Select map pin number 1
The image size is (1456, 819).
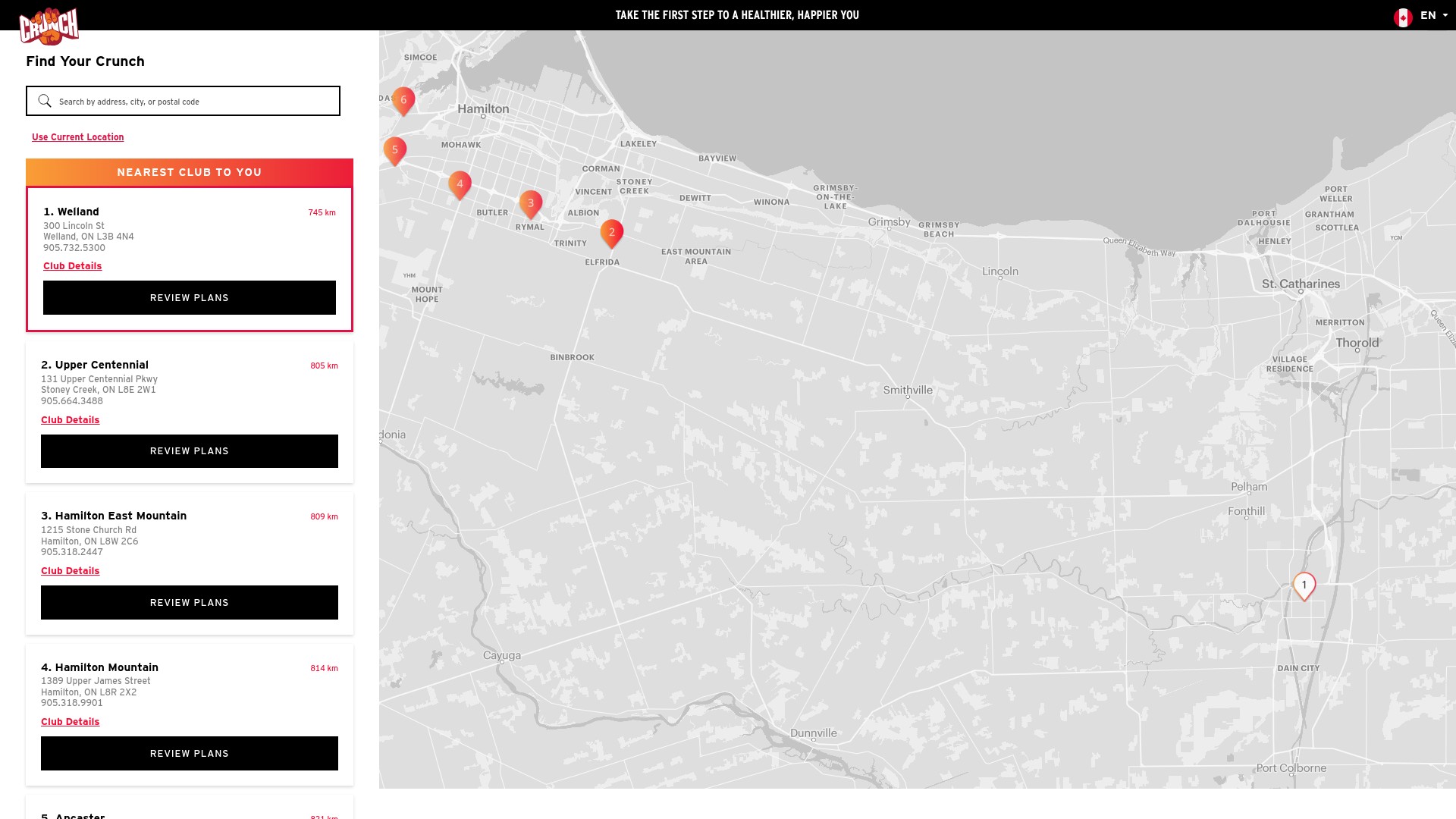tap(1304, 586)
